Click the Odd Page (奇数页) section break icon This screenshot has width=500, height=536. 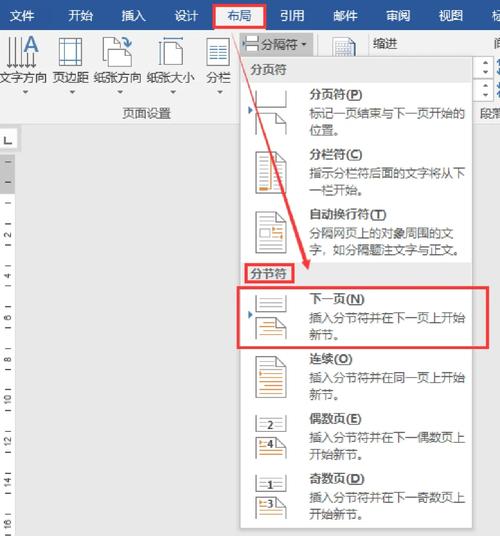pyautogui.click(x=271, y=496)
